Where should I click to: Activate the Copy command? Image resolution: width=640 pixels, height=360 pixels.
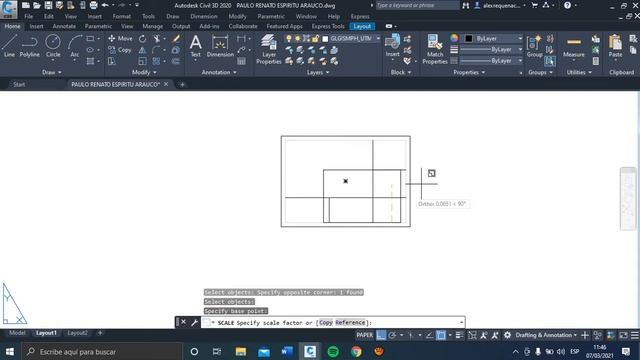tap(120, 50)
